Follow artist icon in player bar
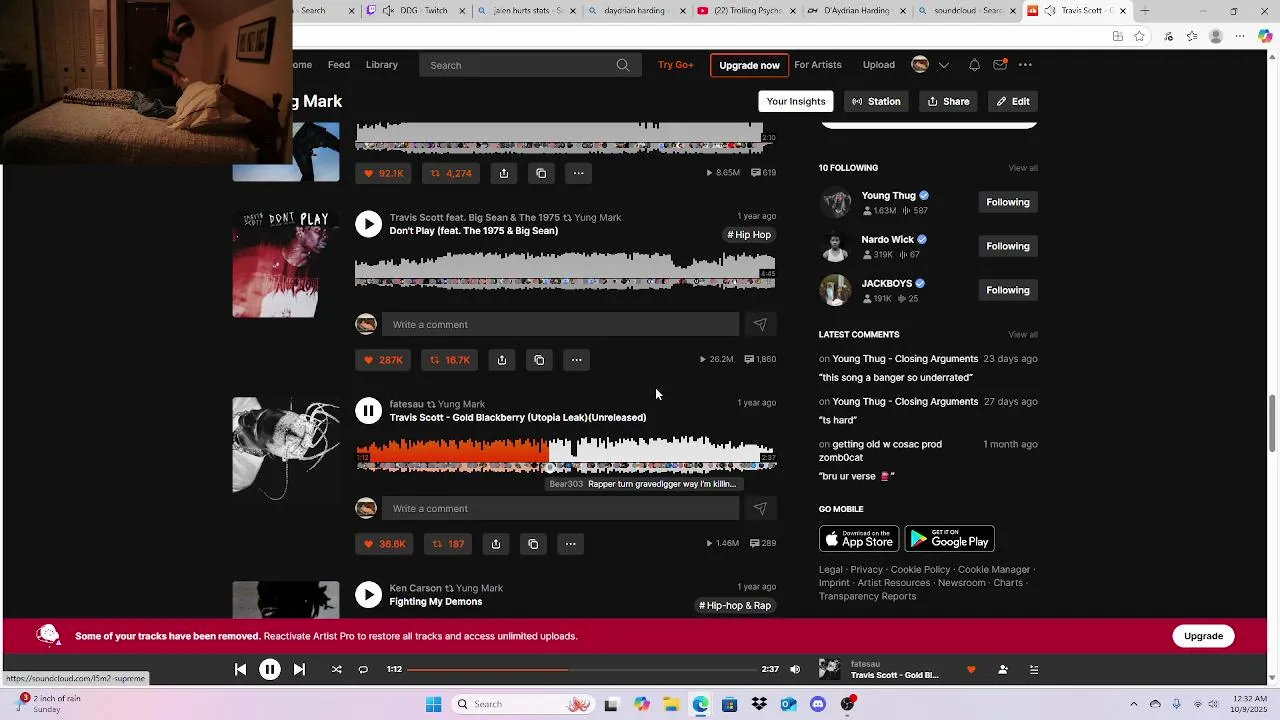Viewport: 1280px width, 720px height. pos(1003,670)
